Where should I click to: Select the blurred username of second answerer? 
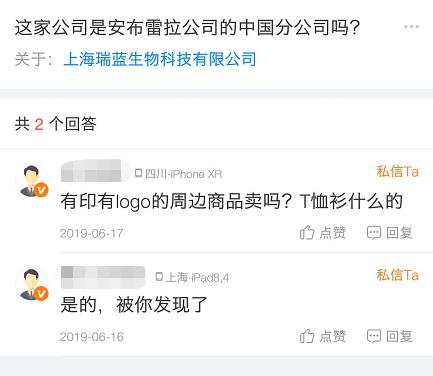click(x=103, y=277)
